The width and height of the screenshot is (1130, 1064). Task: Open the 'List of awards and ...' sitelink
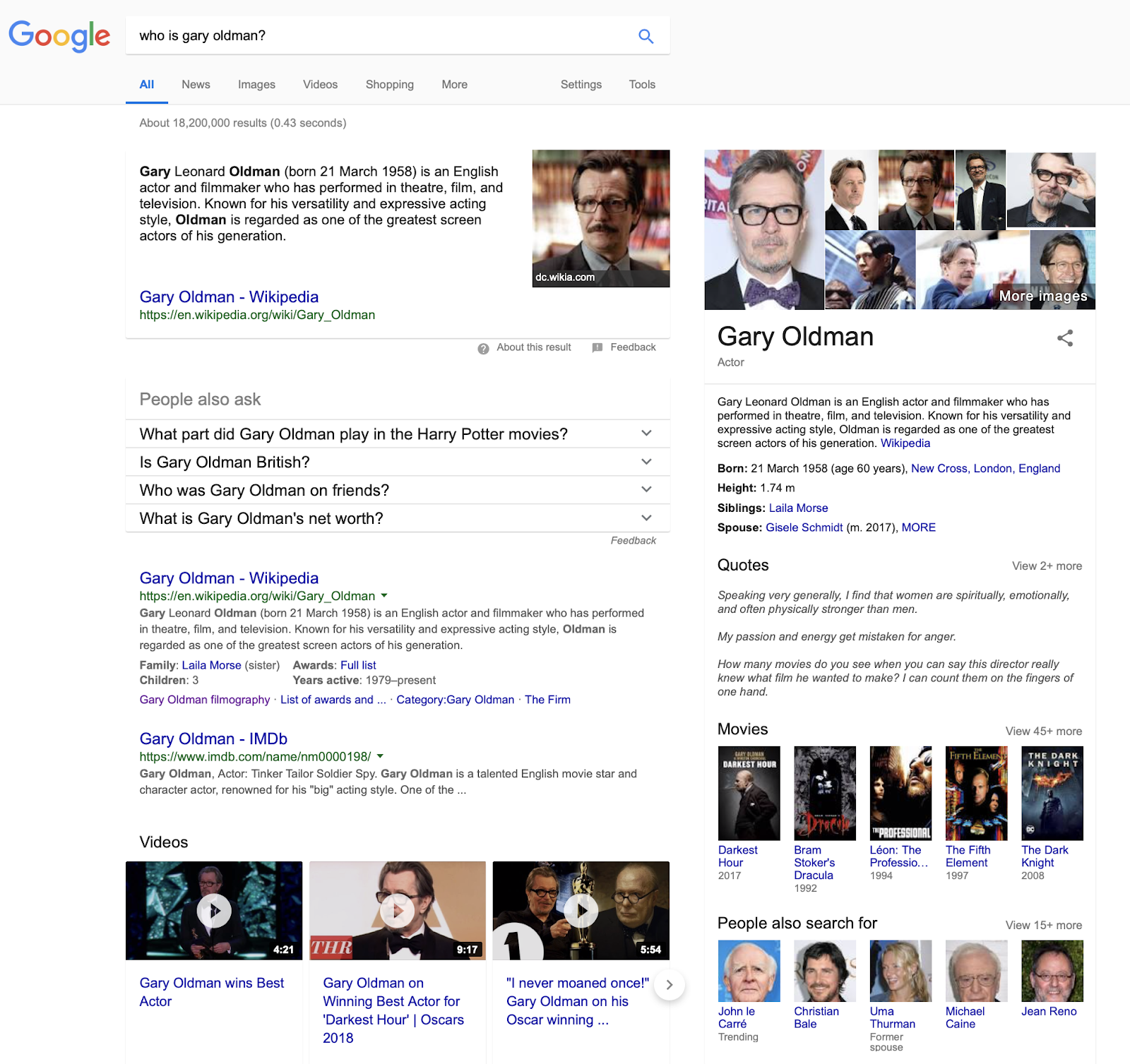pos(333,700)
